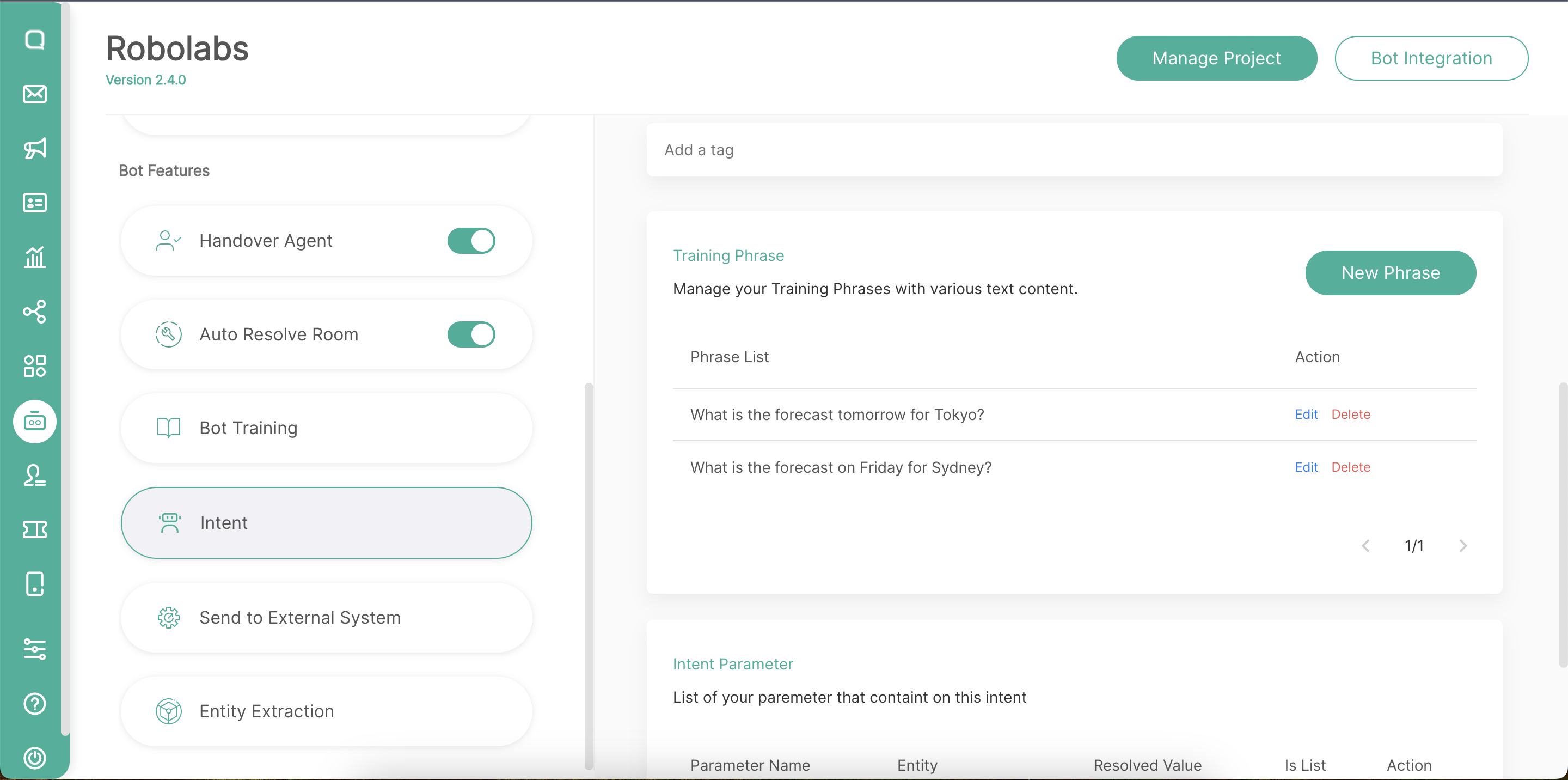Open the Bot Training feature

point(326,428)
